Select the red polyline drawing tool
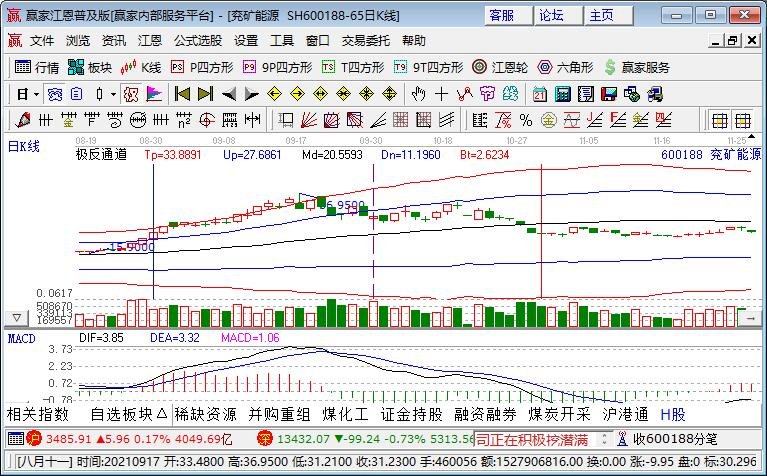This screenshot has width=767, height=476. click(465, 94)
